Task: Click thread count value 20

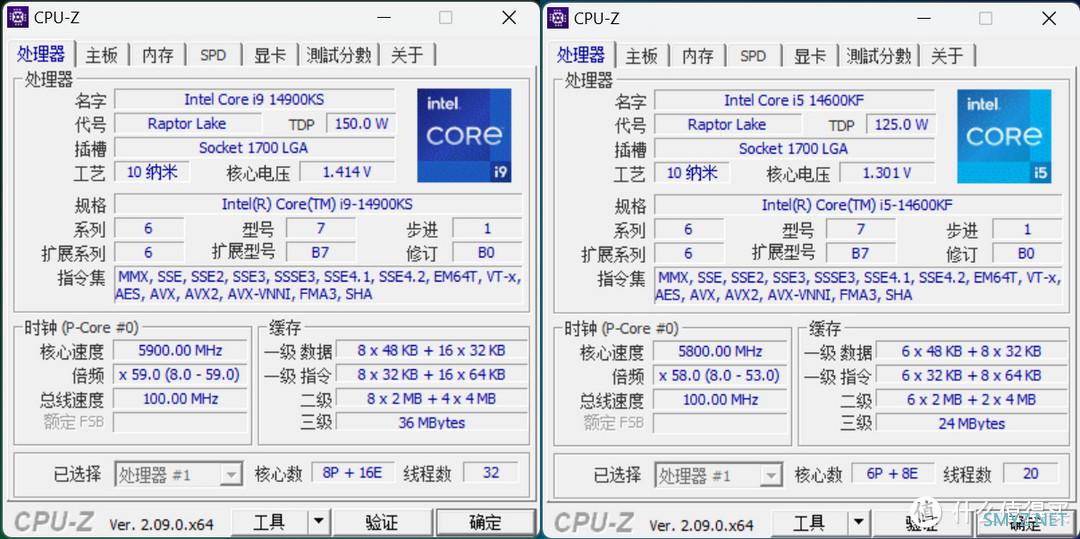Action: 1031,474
